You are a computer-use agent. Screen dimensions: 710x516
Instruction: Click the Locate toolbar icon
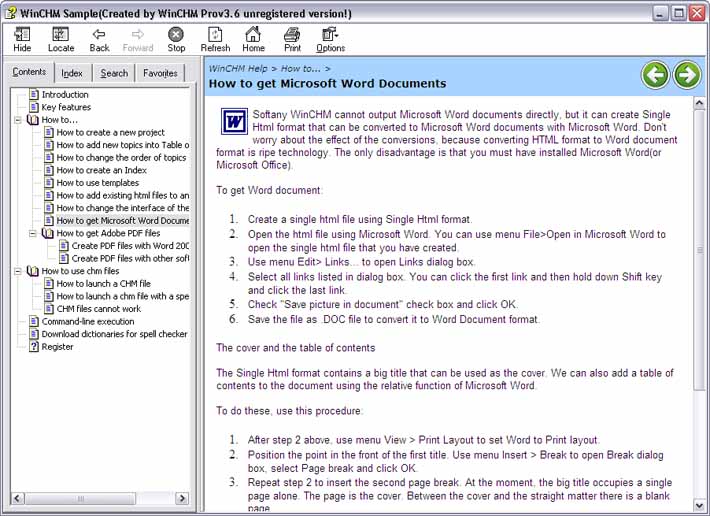(x=60, y=39)
